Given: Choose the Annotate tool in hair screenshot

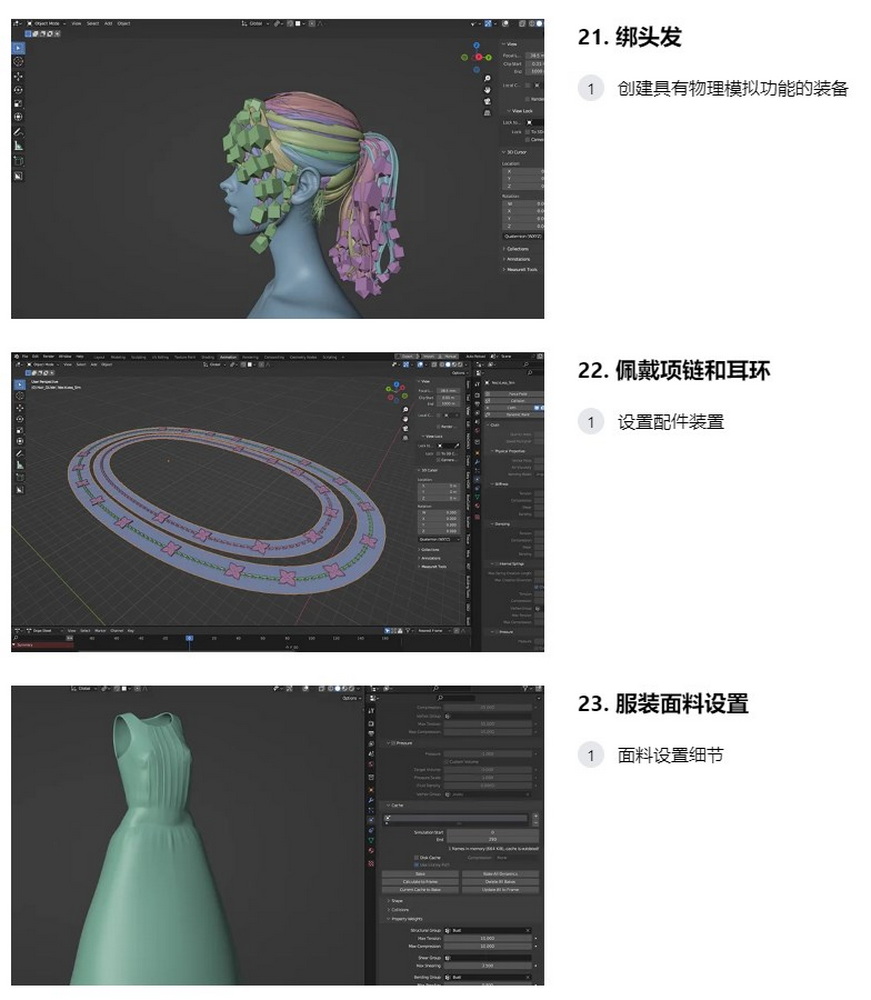Looking at the screenshot, I should coord(18,132).
